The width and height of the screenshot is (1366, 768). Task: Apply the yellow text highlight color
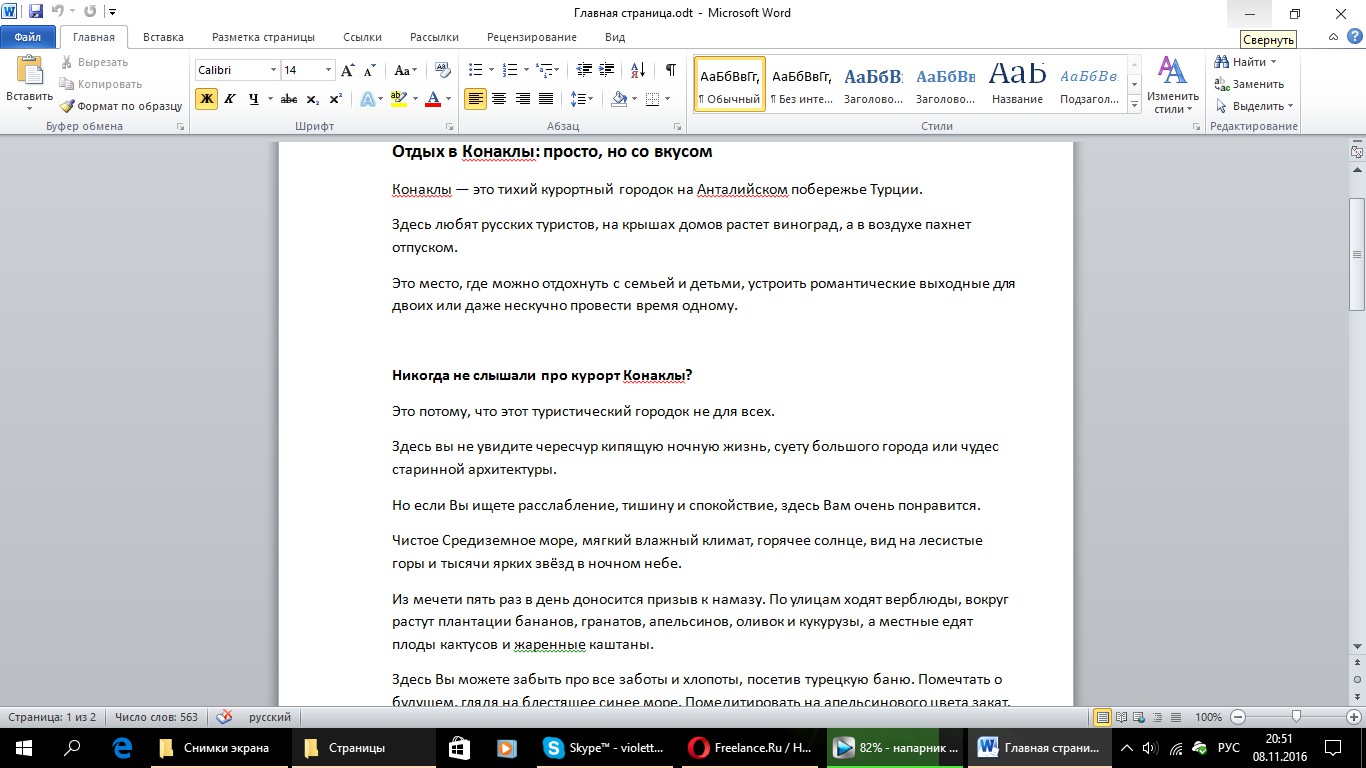click(398, 99)
